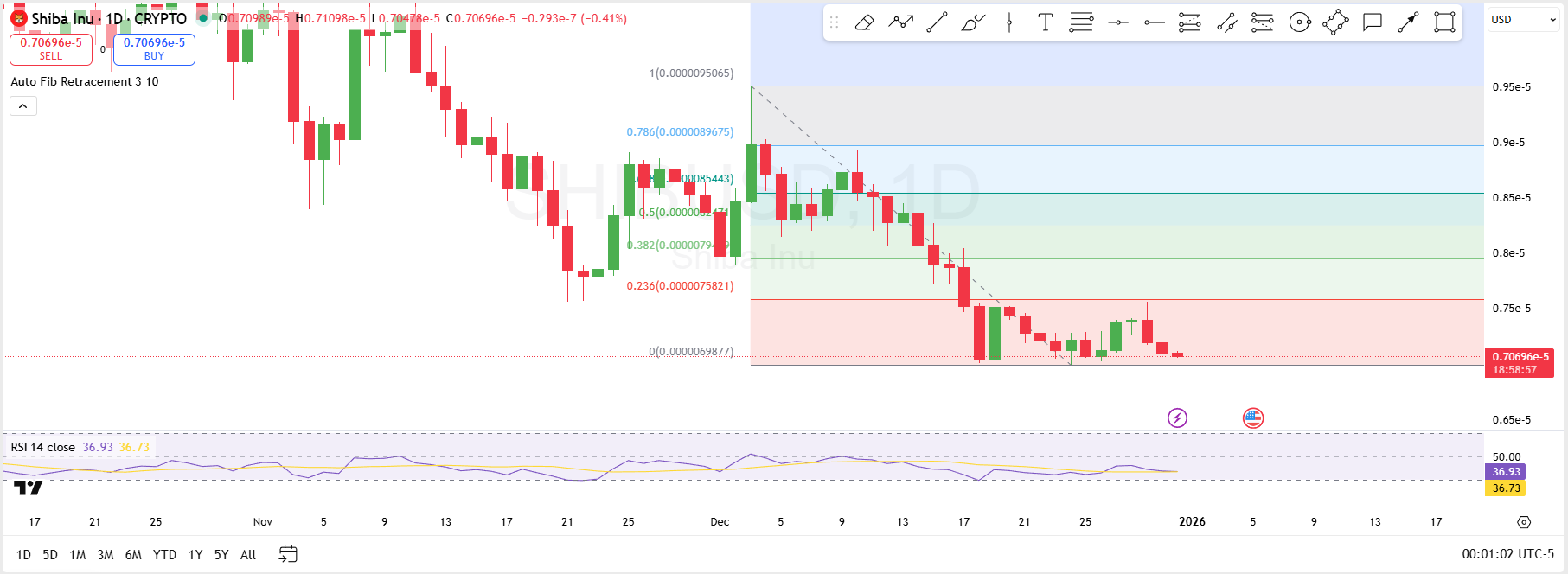1568x574 pixels.
Task: Open the time zone 00:01:02 UTC-5
Action: click(1507, 554)
